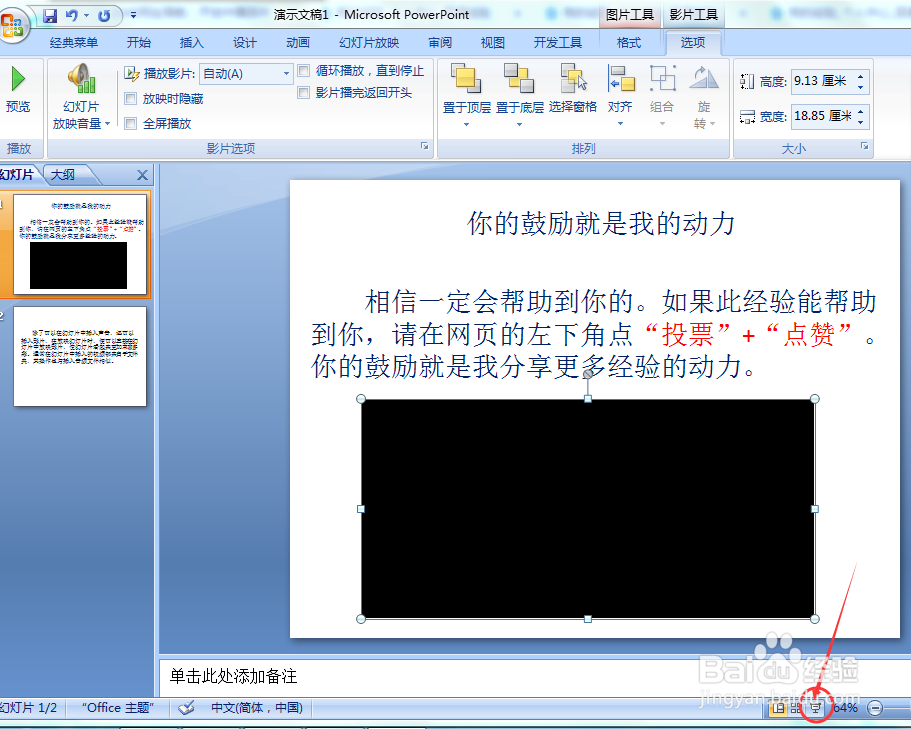Open the 设计 tab
This screenshot has height=729, width=911.
pos(245,42)
